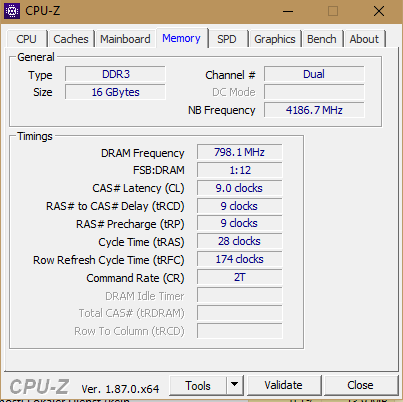Click the Dual channel value

click(x=314, y=74)
